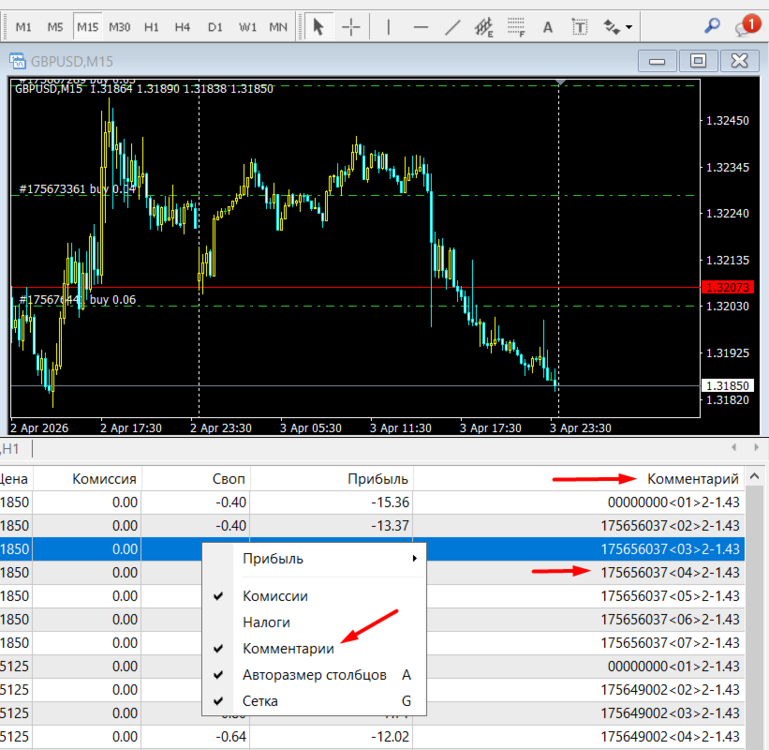The image size is (769, 750).
Task: Close the GBPUSD,M15 chart window
Action: point(739,61)
